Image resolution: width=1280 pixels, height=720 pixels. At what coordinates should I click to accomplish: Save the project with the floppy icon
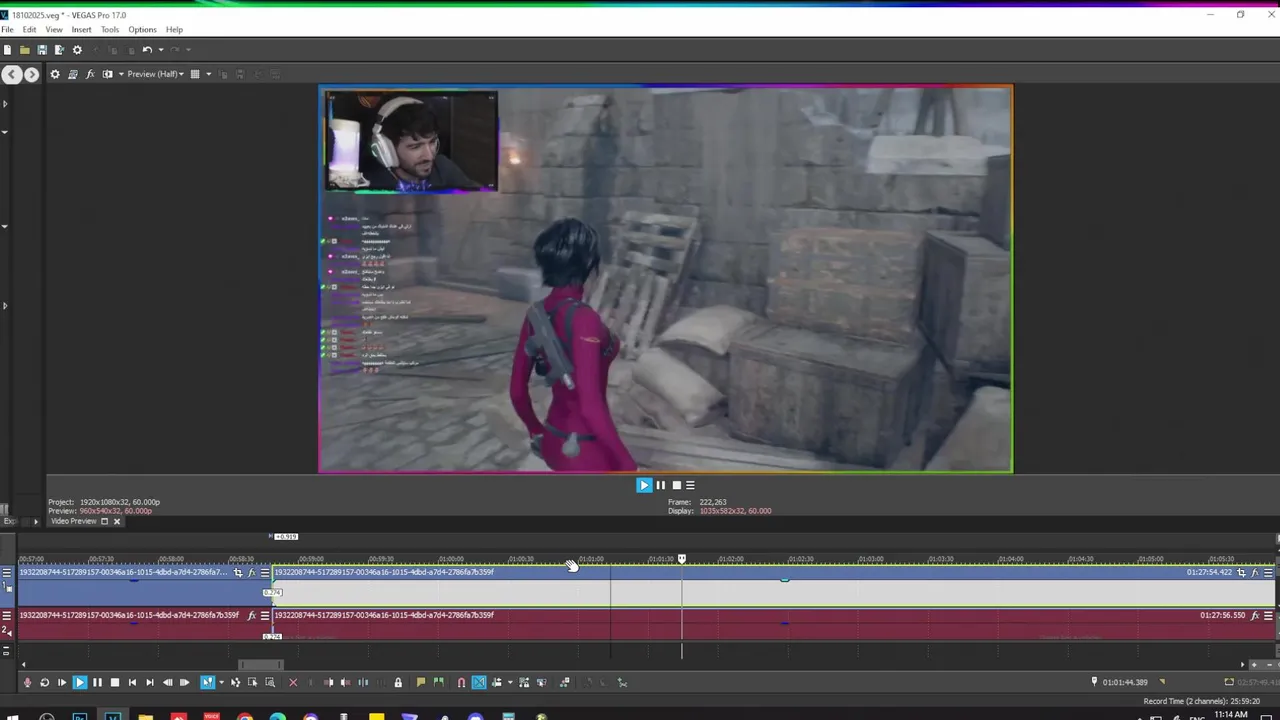pos(41,50)
